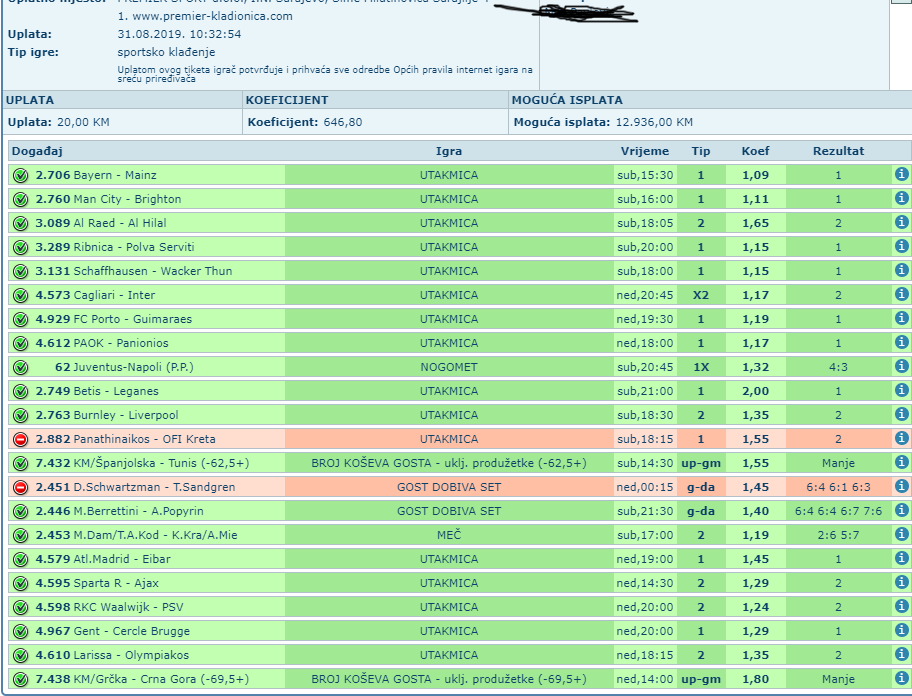The width and height of the screenshot is (912, 696).
Task: Open info icon for Bayern - Mainz row
Action: tap(902, 174)
